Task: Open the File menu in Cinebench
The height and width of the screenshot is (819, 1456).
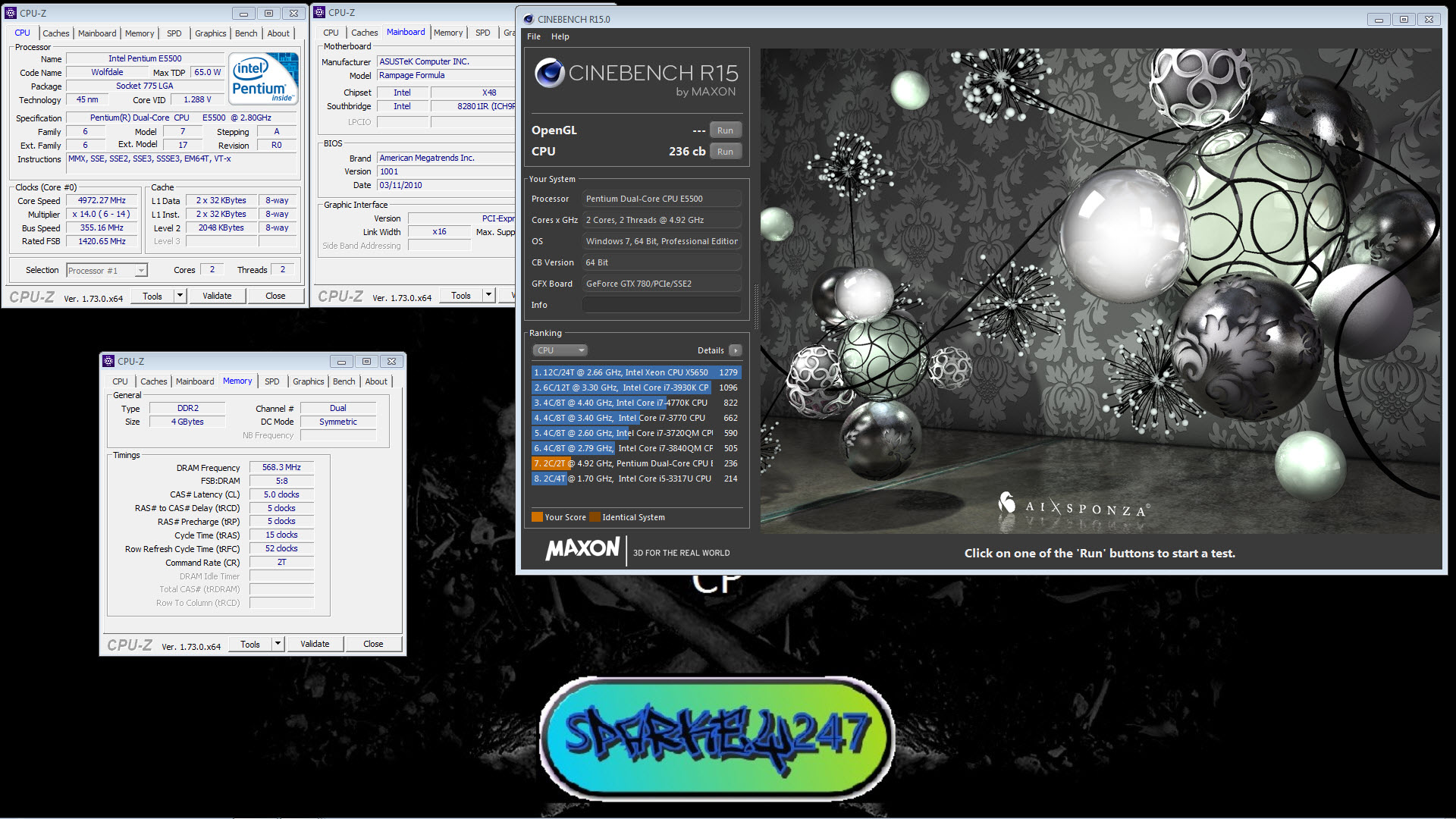Action: (x=534, y=36)
